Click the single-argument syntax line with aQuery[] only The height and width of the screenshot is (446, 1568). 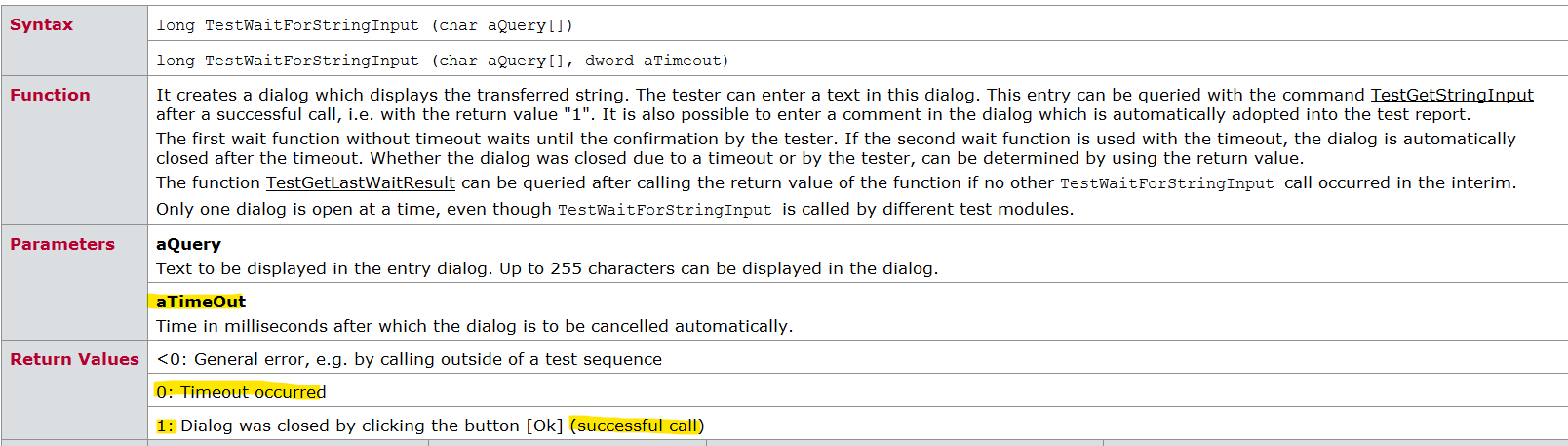pos(364,25)
